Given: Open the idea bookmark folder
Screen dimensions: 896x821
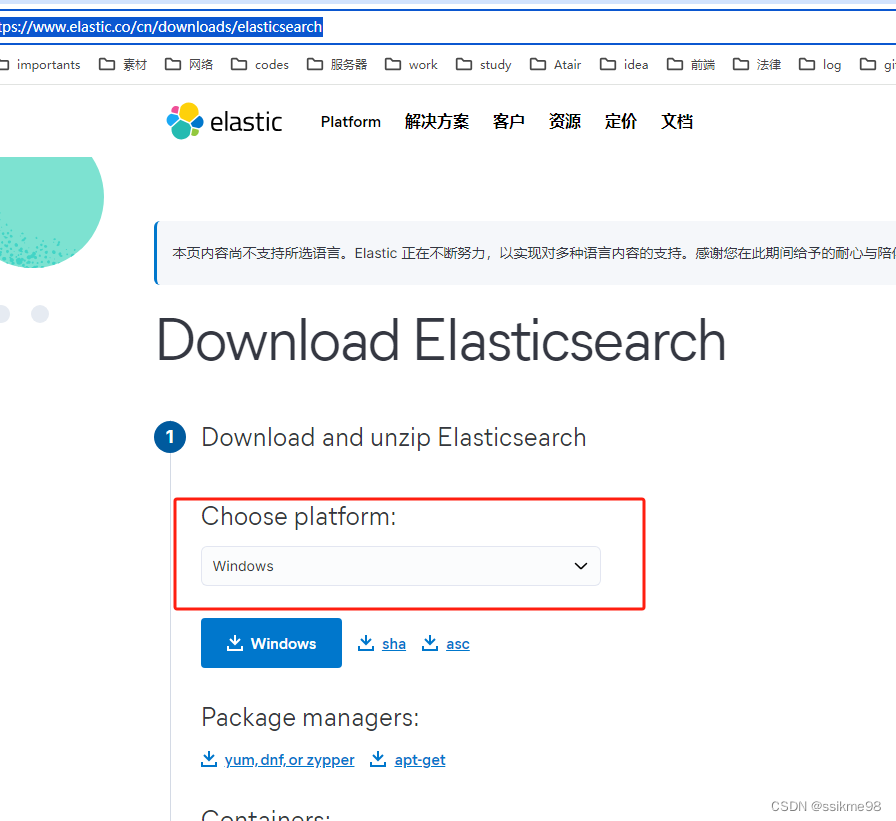Looking at the screenshot, I should (624, 65).
